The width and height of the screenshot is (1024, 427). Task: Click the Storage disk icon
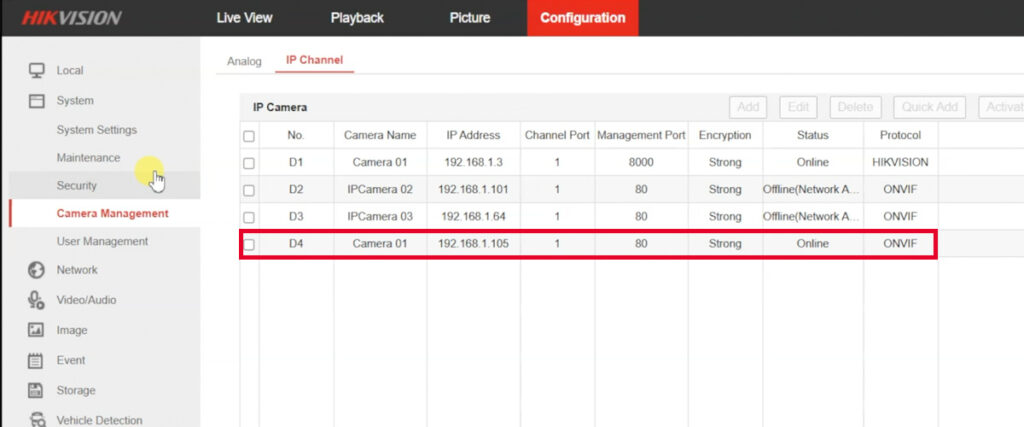[37, 390]
